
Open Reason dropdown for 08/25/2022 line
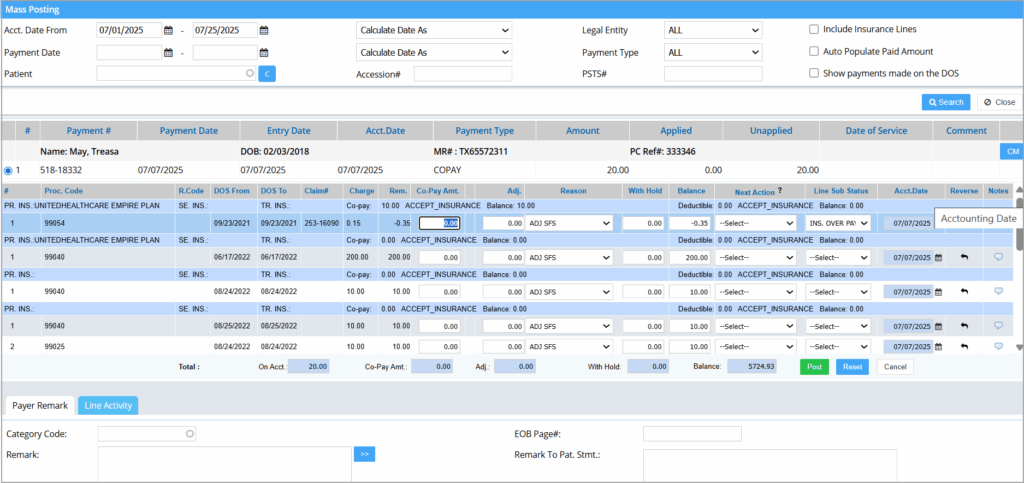click(x=569, y=326)
